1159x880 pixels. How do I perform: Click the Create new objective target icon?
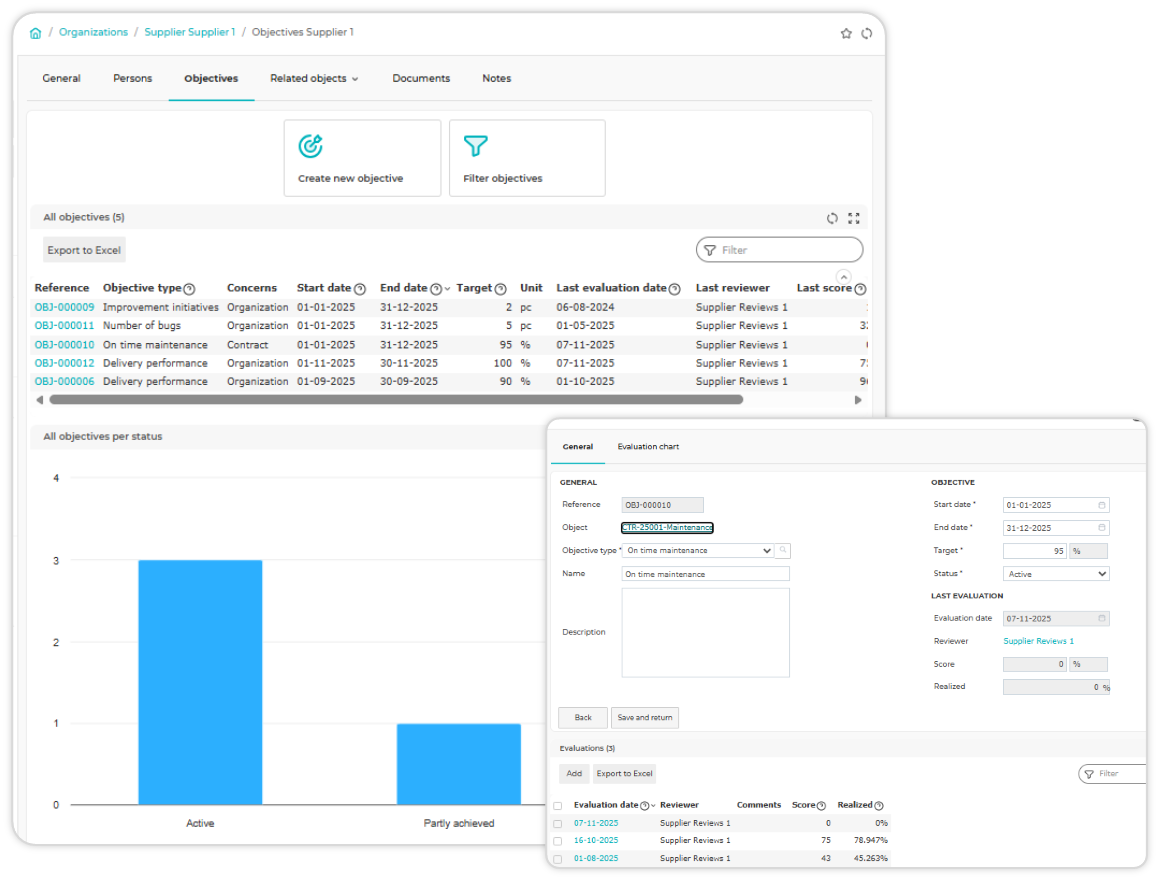point(310,146)
